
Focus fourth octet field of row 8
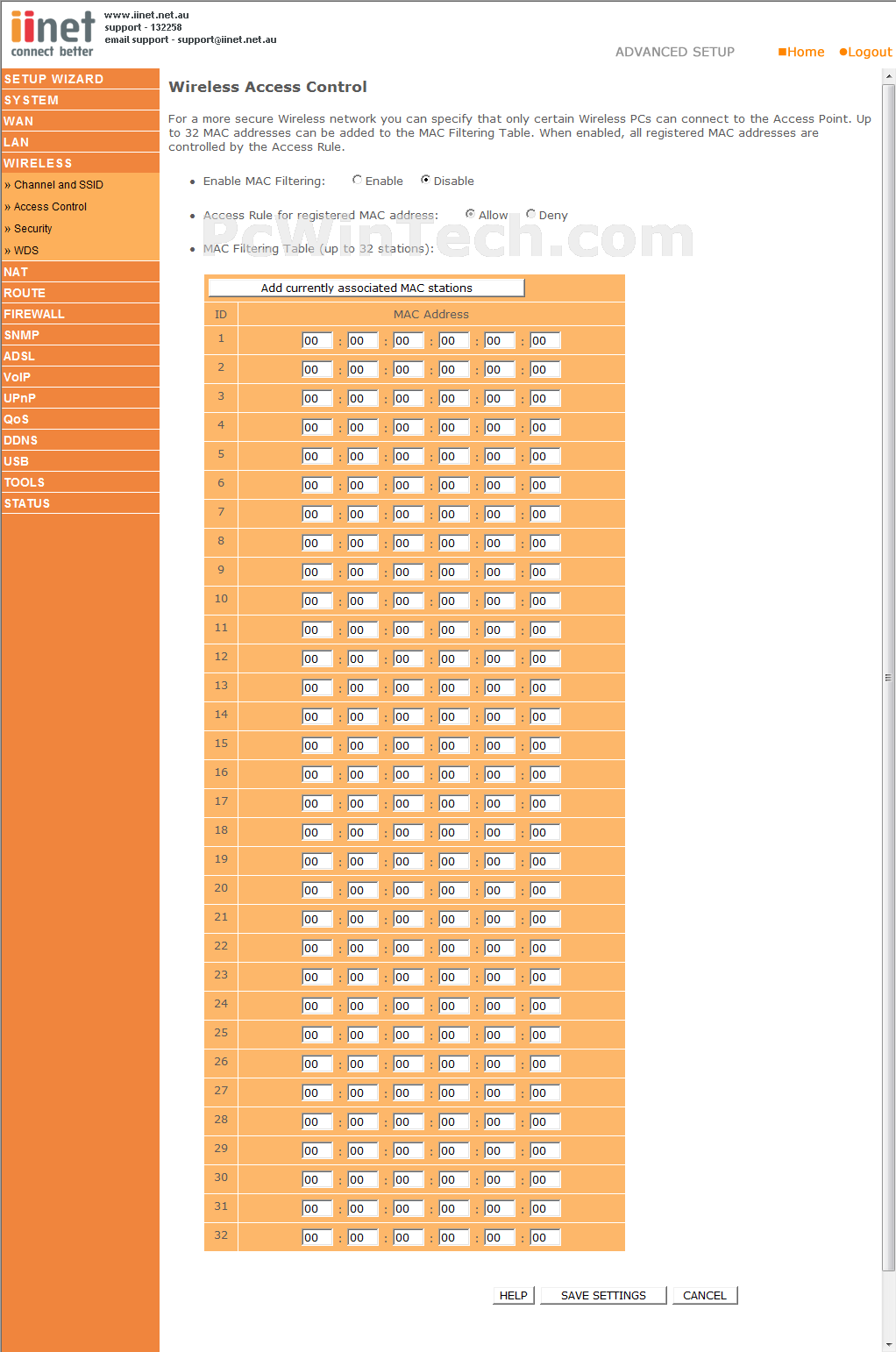(453, 543)
